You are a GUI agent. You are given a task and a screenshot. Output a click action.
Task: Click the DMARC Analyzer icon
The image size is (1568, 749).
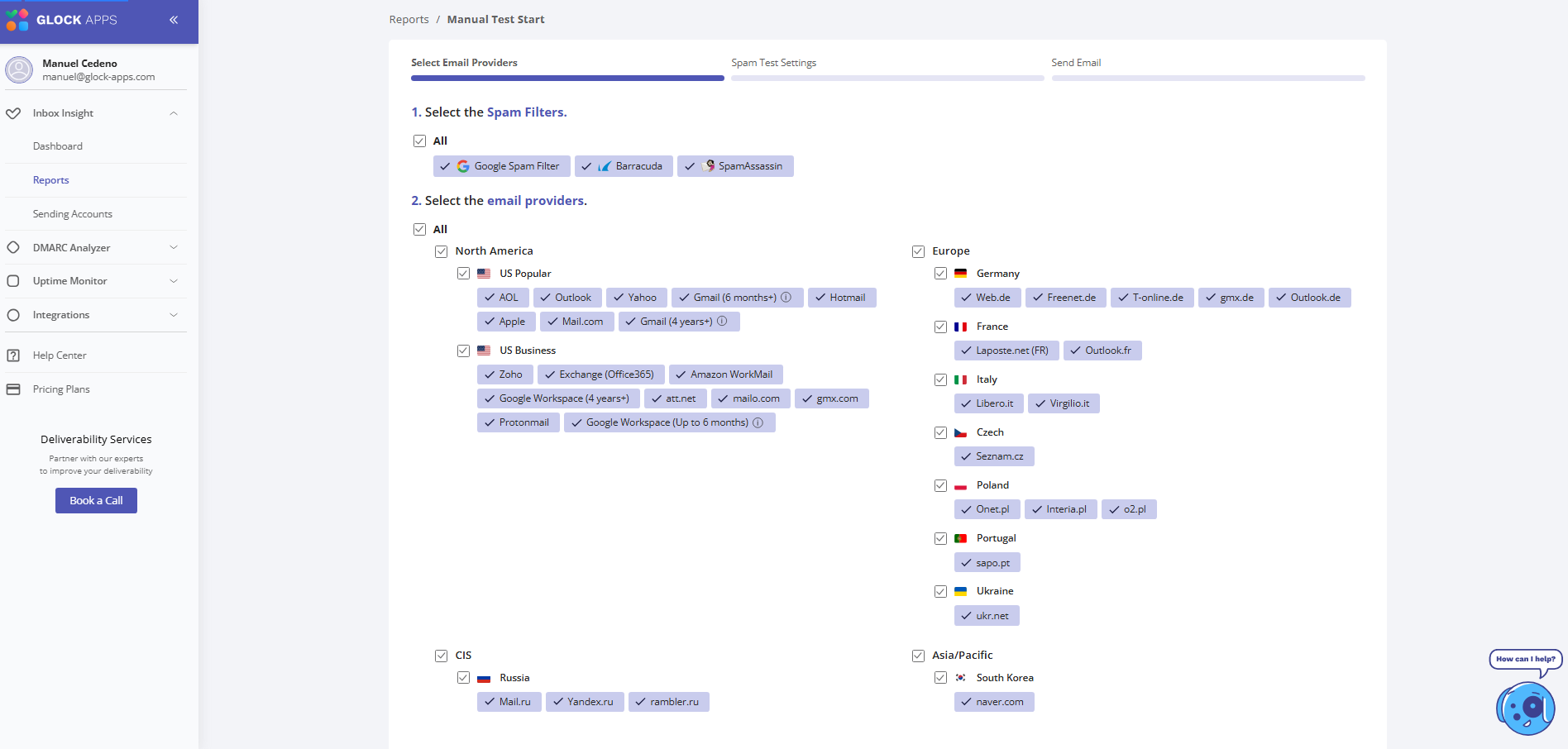[x=13, y=247]
